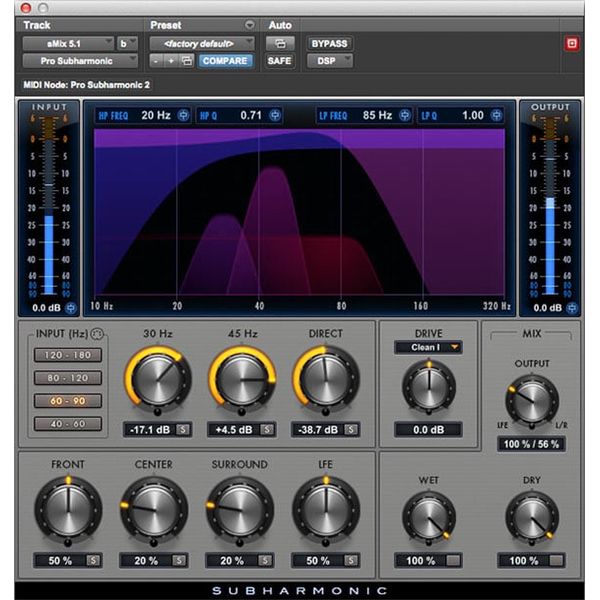
Task: Open Preset menu arrow
Action: pos(249,25)
